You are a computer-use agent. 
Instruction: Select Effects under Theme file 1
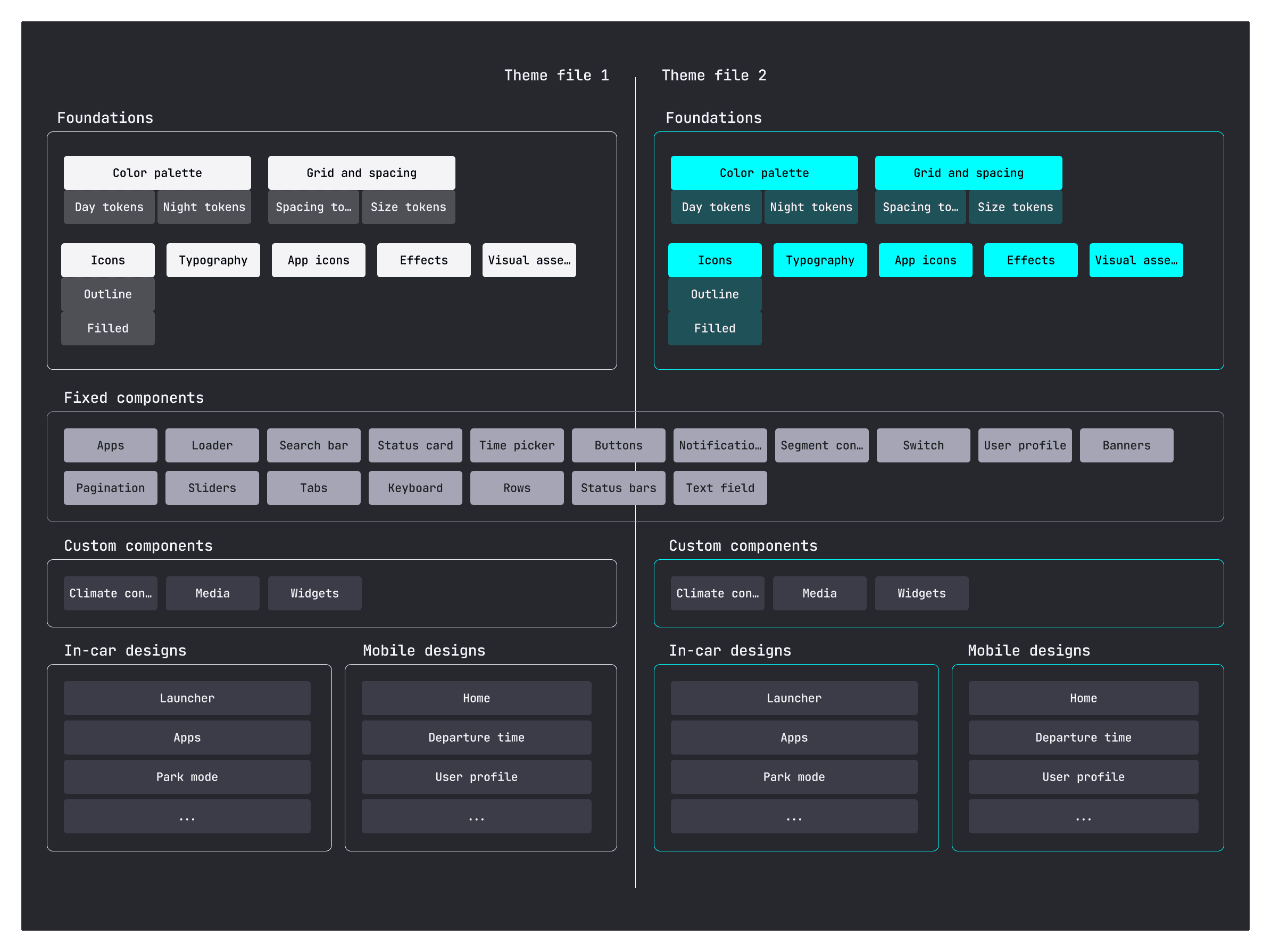[x=423, y=260]
